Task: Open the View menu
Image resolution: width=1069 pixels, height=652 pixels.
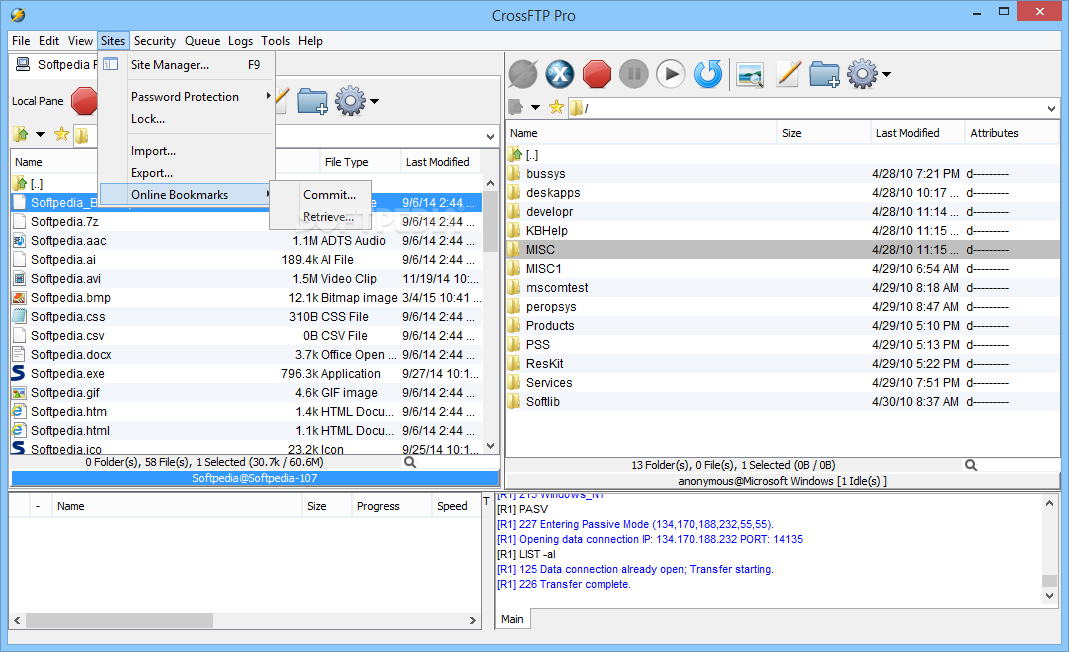Action: (x=80, y=41)
